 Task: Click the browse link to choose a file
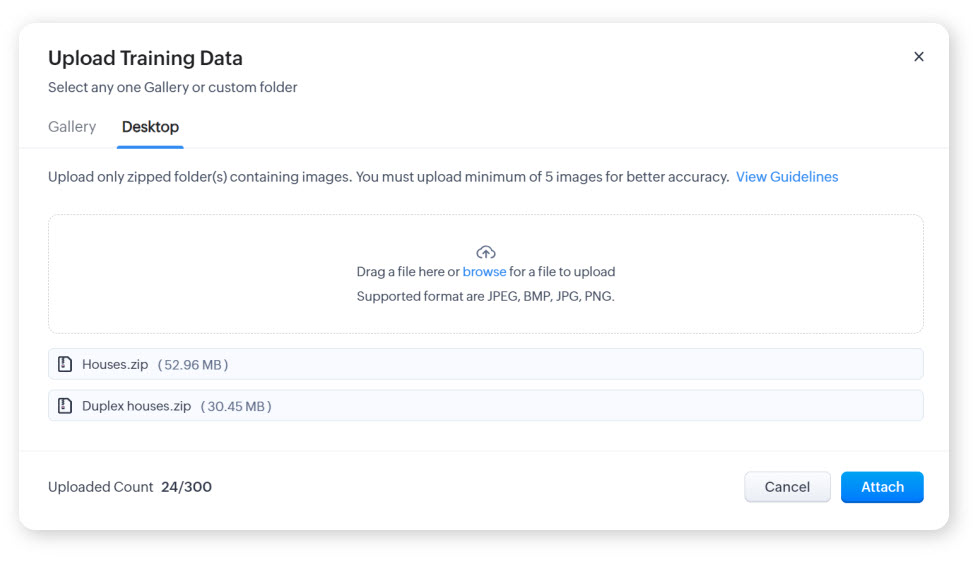click(x=484, y=272)
